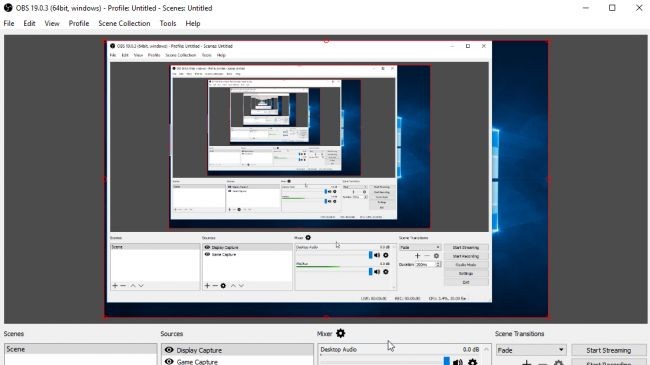Open Mic/Aux gear in previewed OBS mixer
This screenshot has height=365, width=650.
coord(386,272)
